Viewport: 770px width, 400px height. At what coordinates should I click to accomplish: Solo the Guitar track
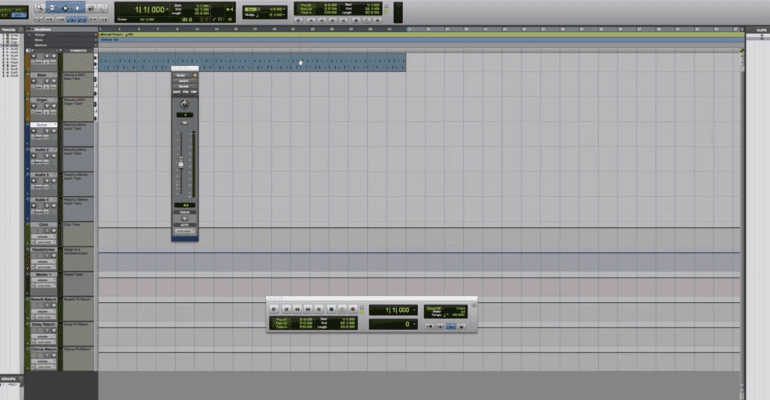[x=47, y=131]
